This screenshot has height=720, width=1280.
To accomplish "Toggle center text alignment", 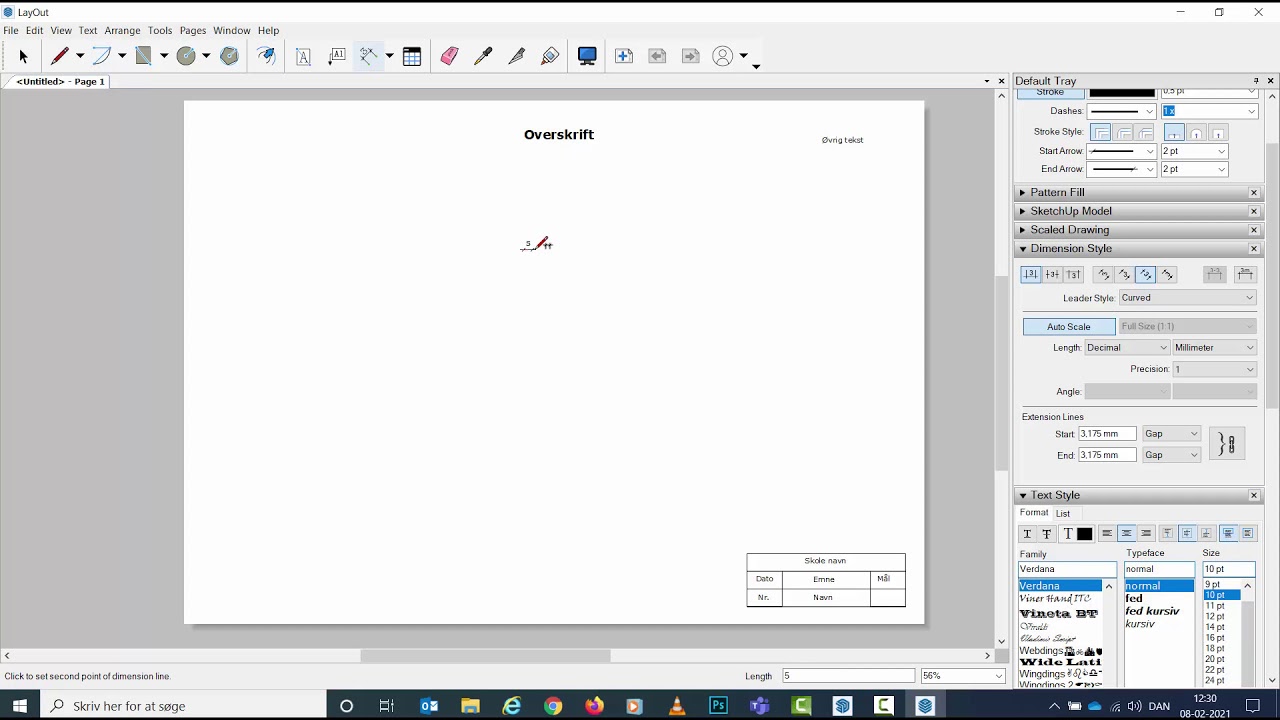I will [x=1126, y=534].
